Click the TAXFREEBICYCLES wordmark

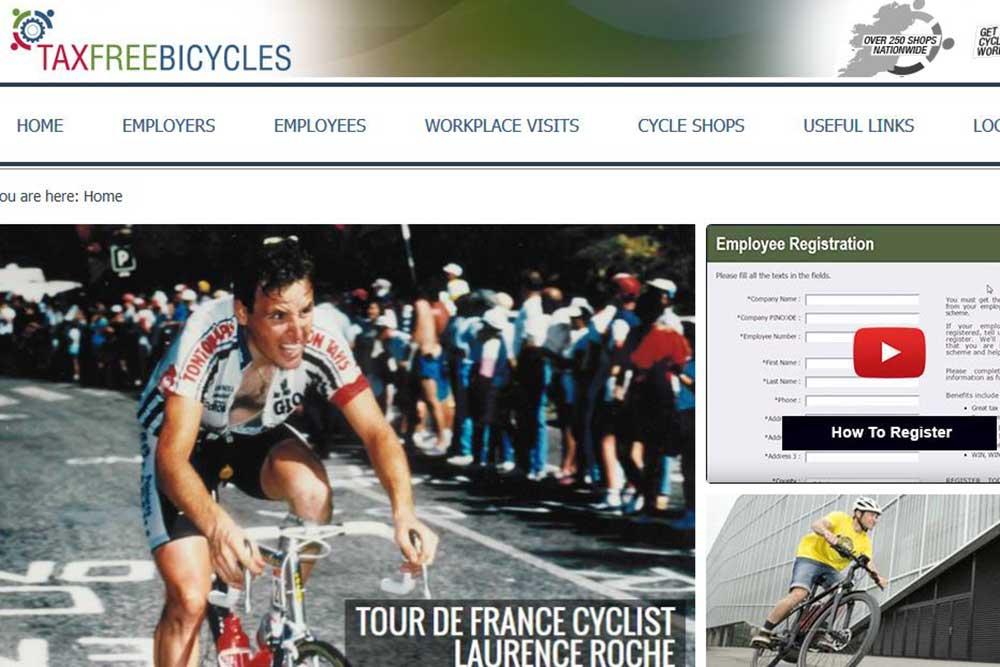click(x=165, y=58)
